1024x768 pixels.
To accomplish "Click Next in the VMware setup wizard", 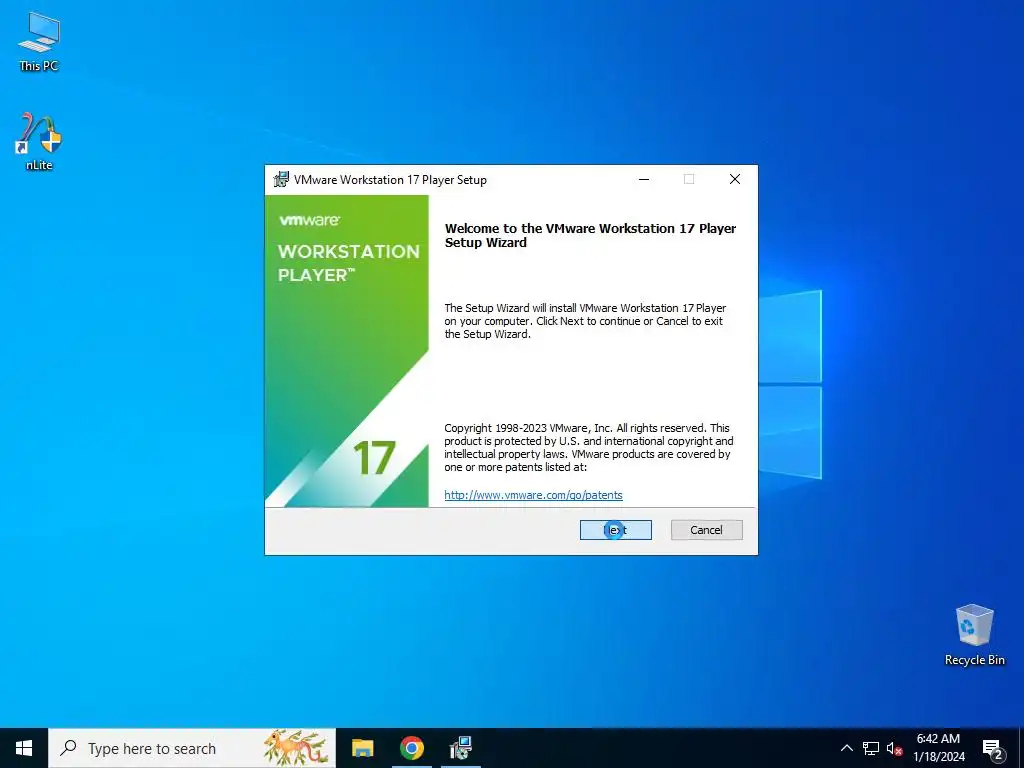I will (x=615, y=530).
